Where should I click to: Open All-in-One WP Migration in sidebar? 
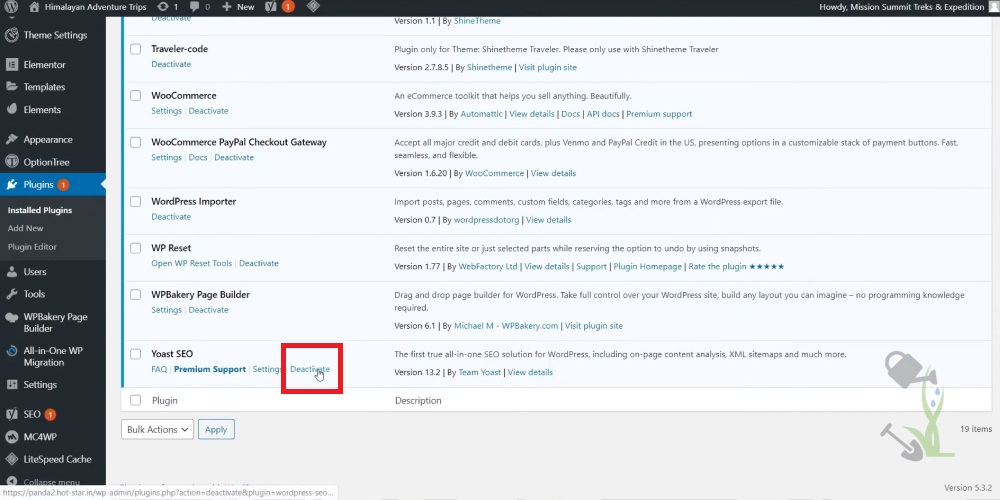click(x=52, y=356)
